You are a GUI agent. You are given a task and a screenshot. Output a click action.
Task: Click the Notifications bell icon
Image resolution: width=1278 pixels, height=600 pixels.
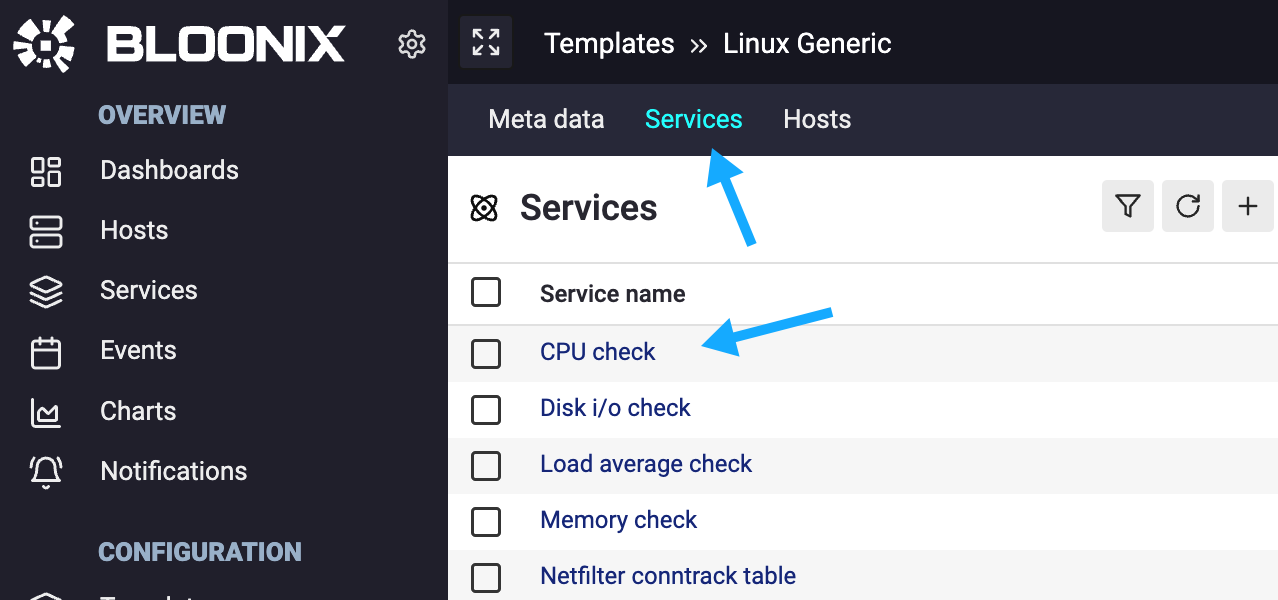pyautogui.click(x=46, y=472)
